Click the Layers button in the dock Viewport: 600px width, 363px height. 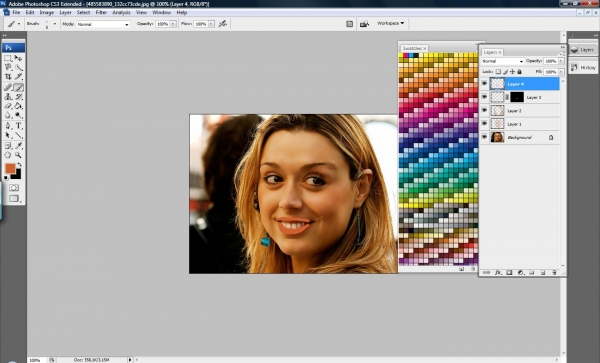pos(583,50)
